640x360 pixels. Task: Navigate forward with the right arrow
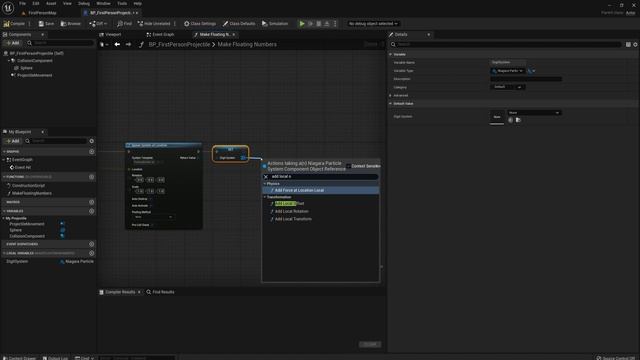pyautogui.click(x=128, y=44)
